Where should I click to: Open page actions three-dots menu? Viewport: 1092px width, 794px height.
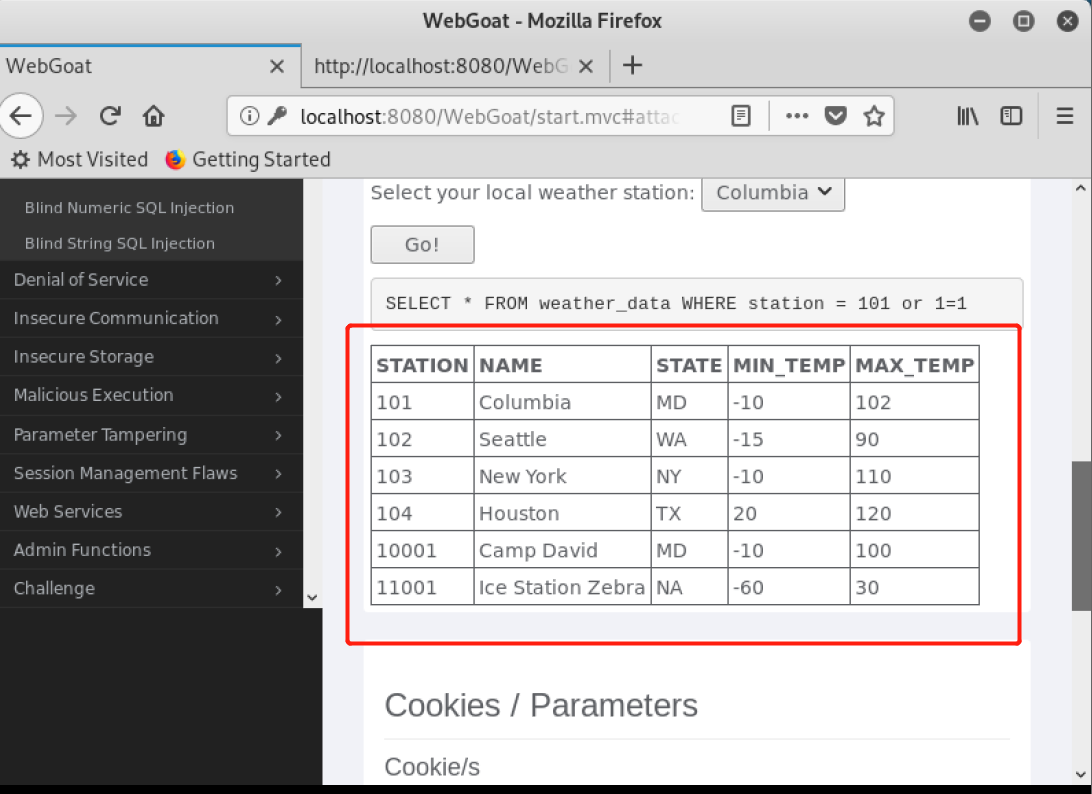pos(797,116)
